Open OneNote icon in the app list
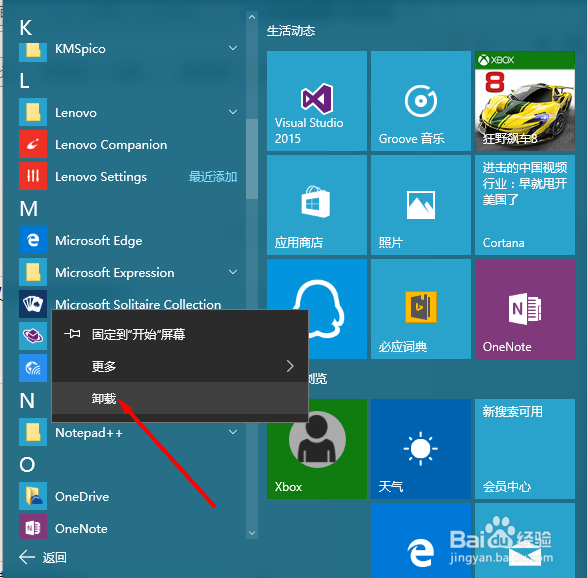The height and width of the screenshot is (578, 587). coord(33,528)
